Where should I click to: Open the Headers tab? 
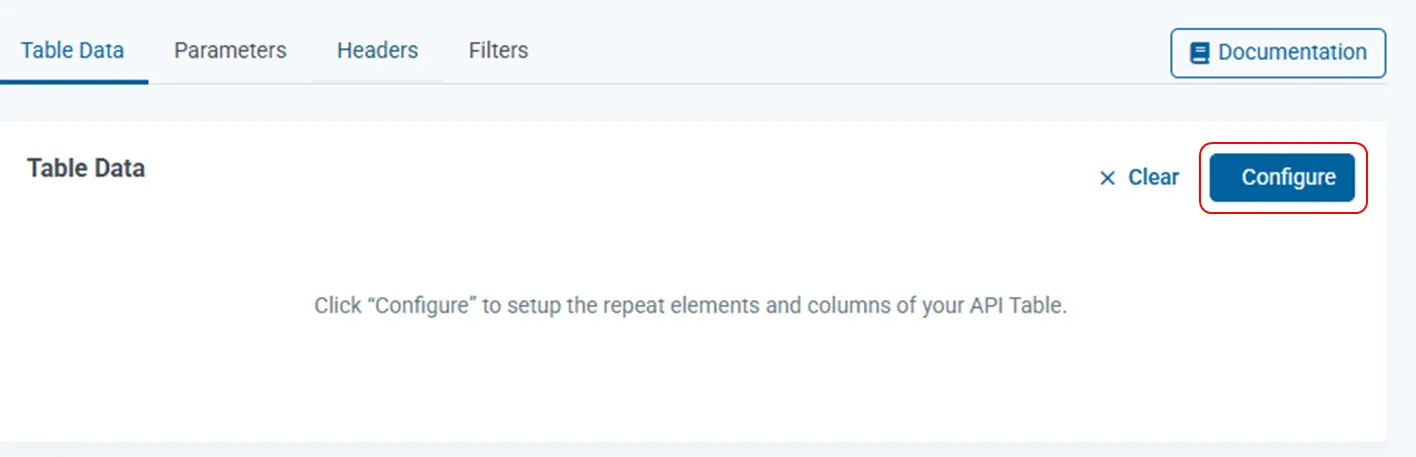coord(377,50)
